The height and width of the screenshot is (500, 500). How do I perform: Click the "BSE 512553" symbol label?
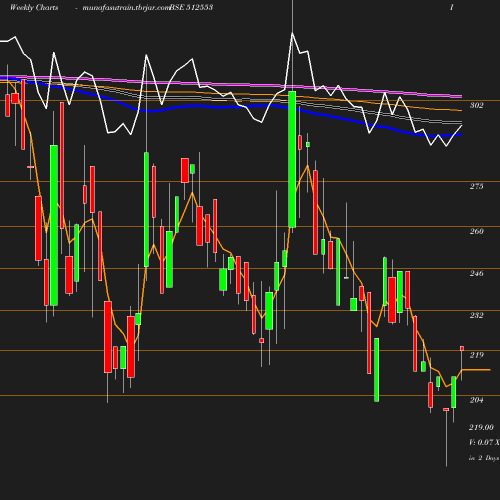[191, 7]
